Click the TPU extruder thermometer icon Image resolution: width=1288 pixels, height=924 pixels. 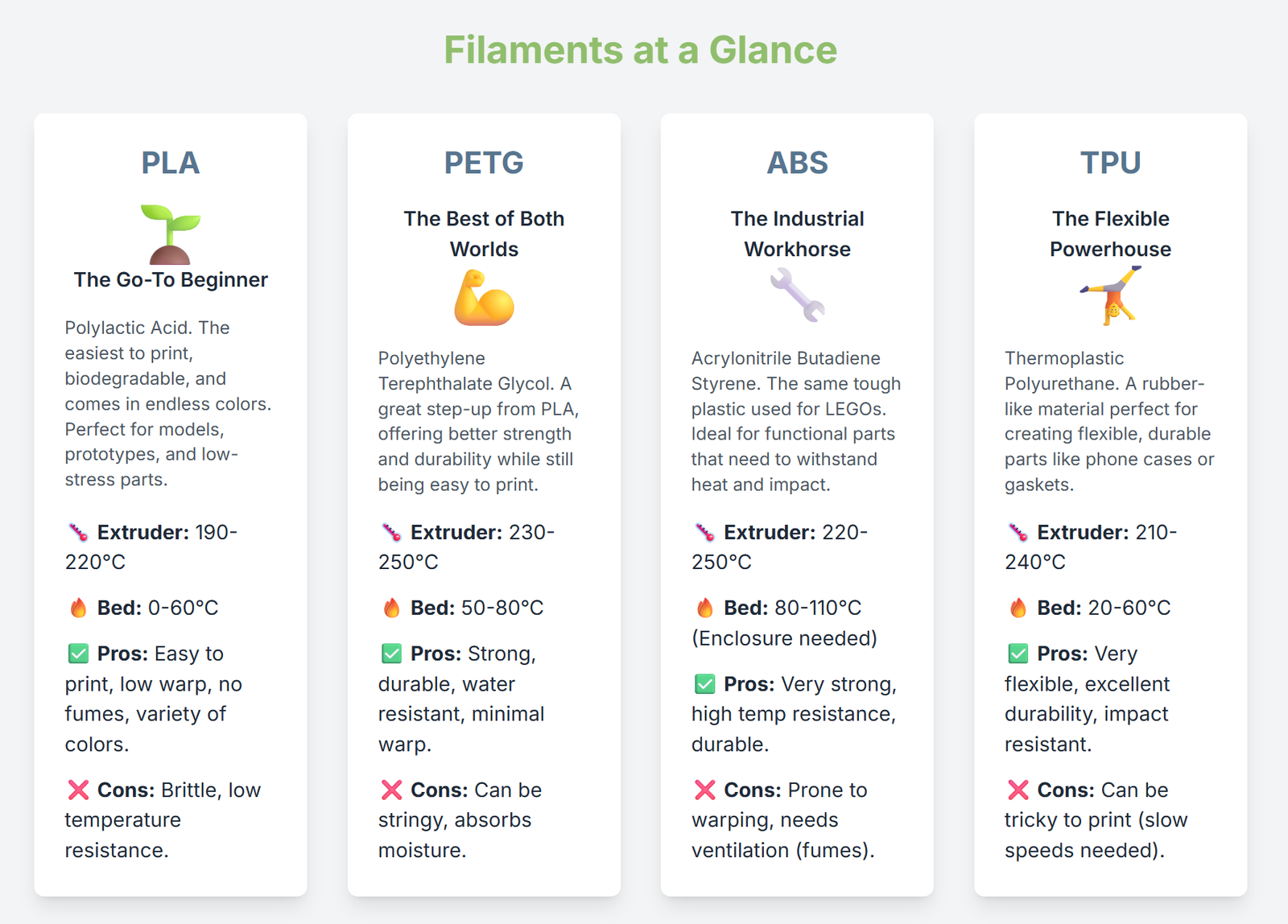[1018, 532]
